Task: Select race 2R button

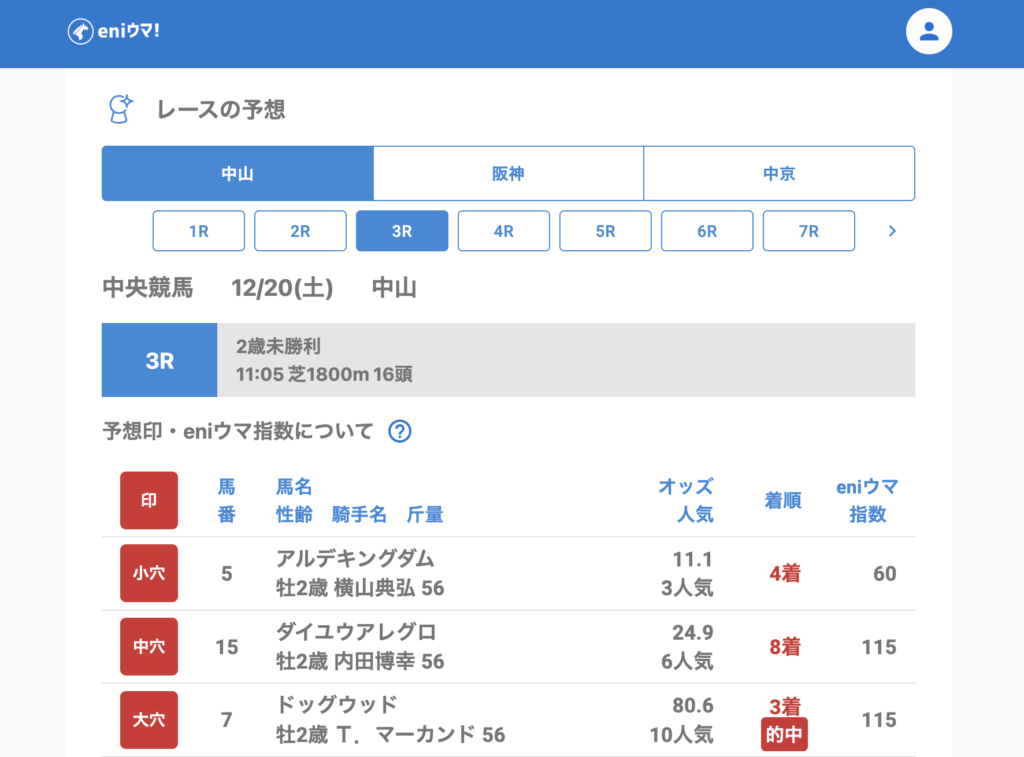Action: coord(300,231)
